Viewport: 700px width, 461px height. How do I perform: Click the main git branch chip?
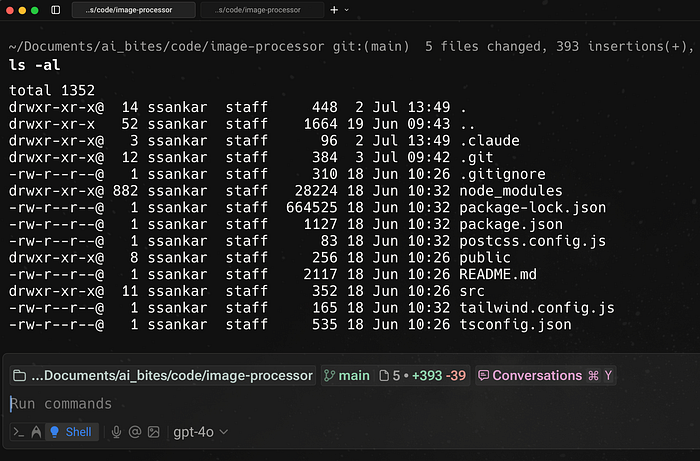(x=347, y=376)
